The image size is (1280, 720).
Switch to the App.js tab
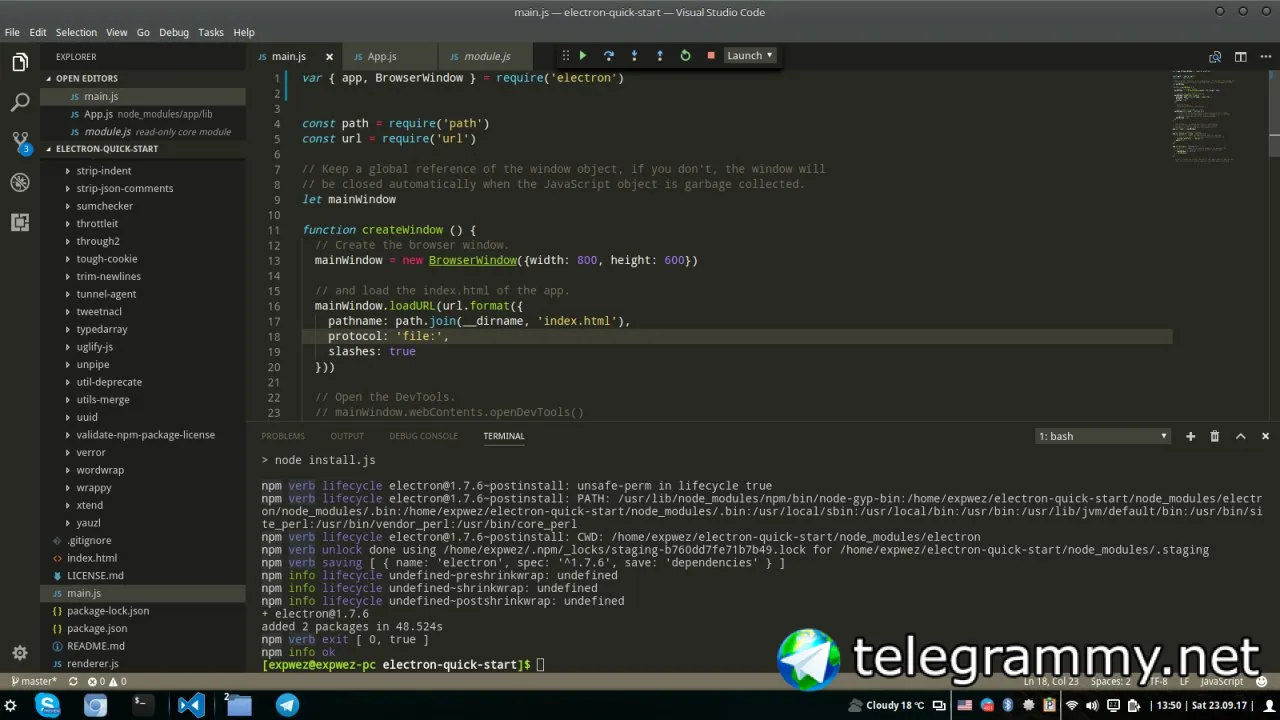382,57
